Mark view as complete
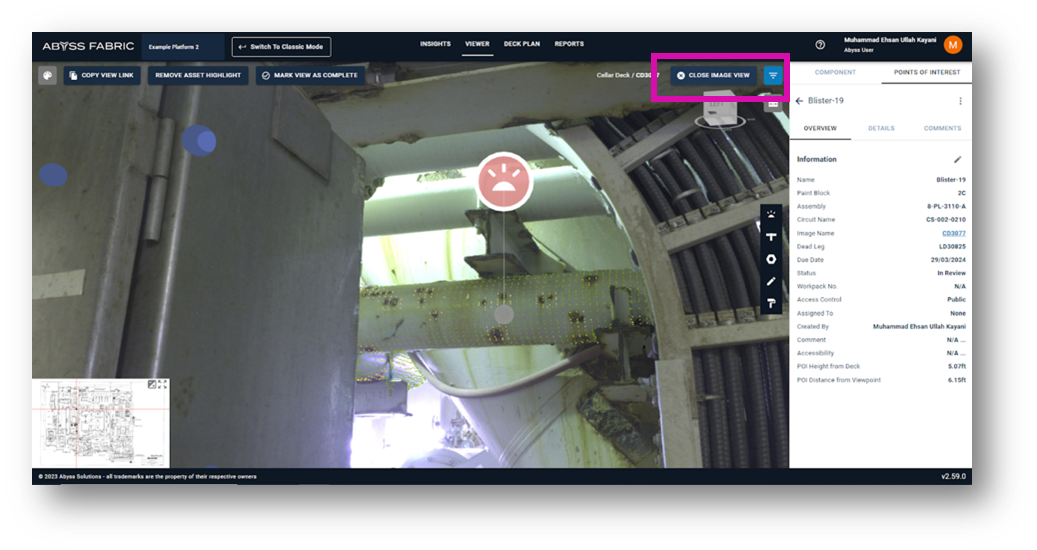Viewport: 1037px width, 550px height. click(309, 75)
